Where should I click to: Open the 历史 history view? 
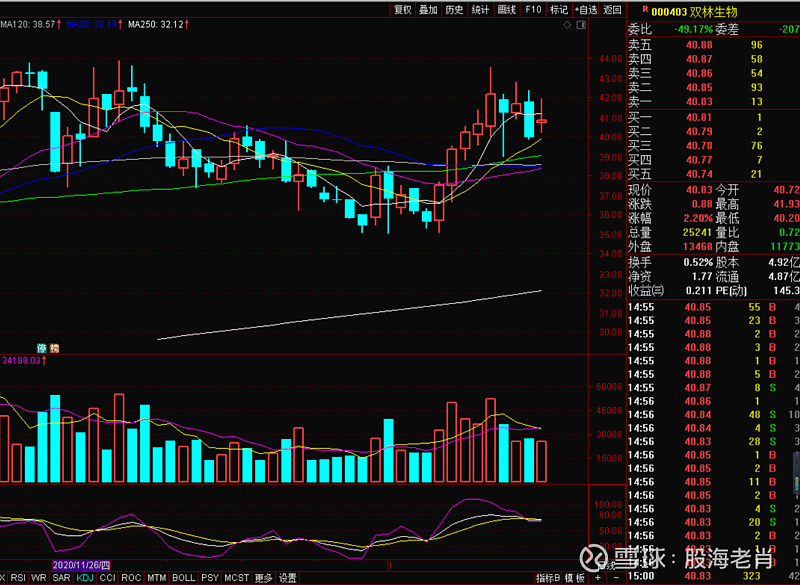click(x=455, y=10)
